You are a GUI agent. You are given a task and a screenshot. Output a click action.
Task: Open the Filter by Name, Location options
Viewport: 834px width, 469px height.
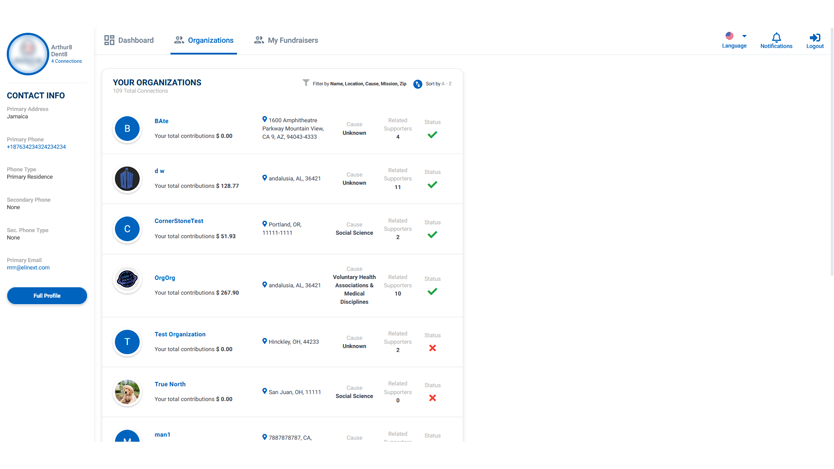tap(359, 84)
